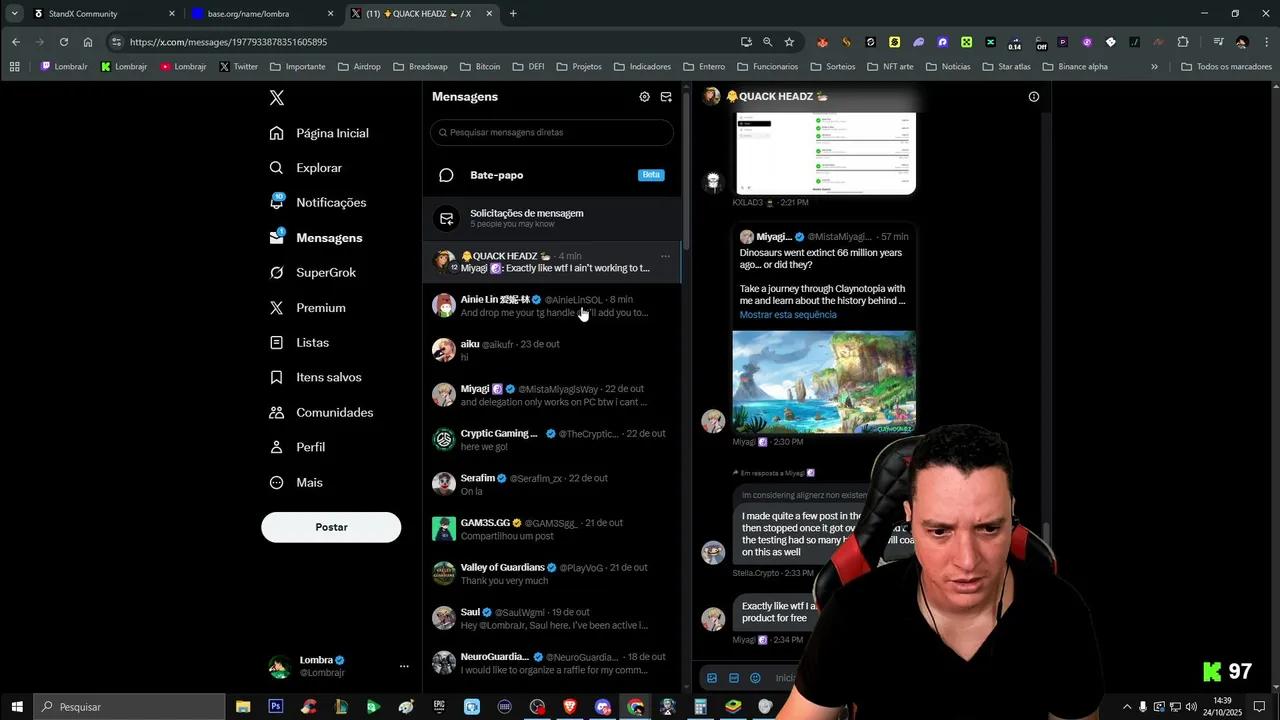Click the Pesquisar mensagens diretas field
This screenshot has height=720, width=1280.
(552, 132)
